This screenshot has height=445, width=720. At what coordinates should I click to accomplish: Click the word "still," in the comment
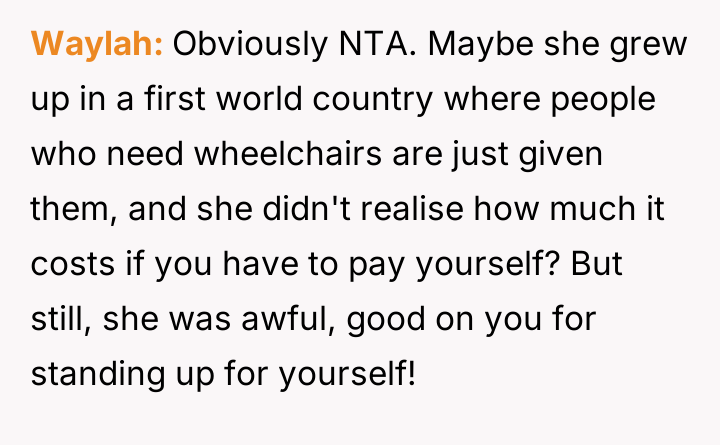(x=63, y=322)
